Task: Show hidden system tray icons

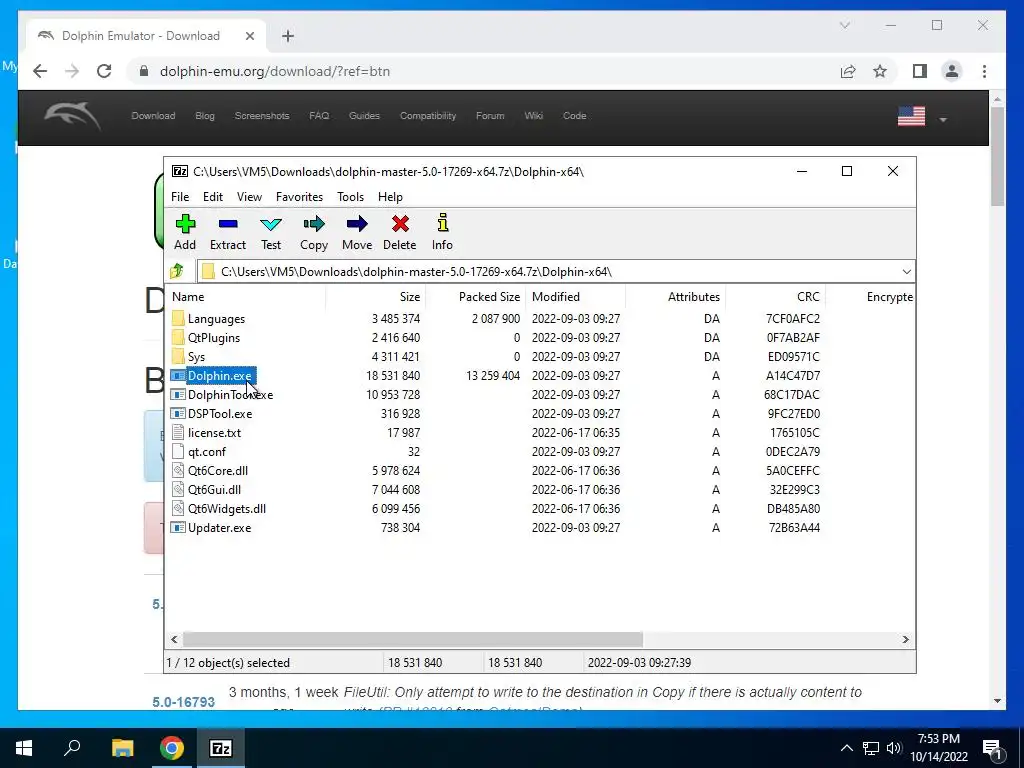Action: coord(846,748)
